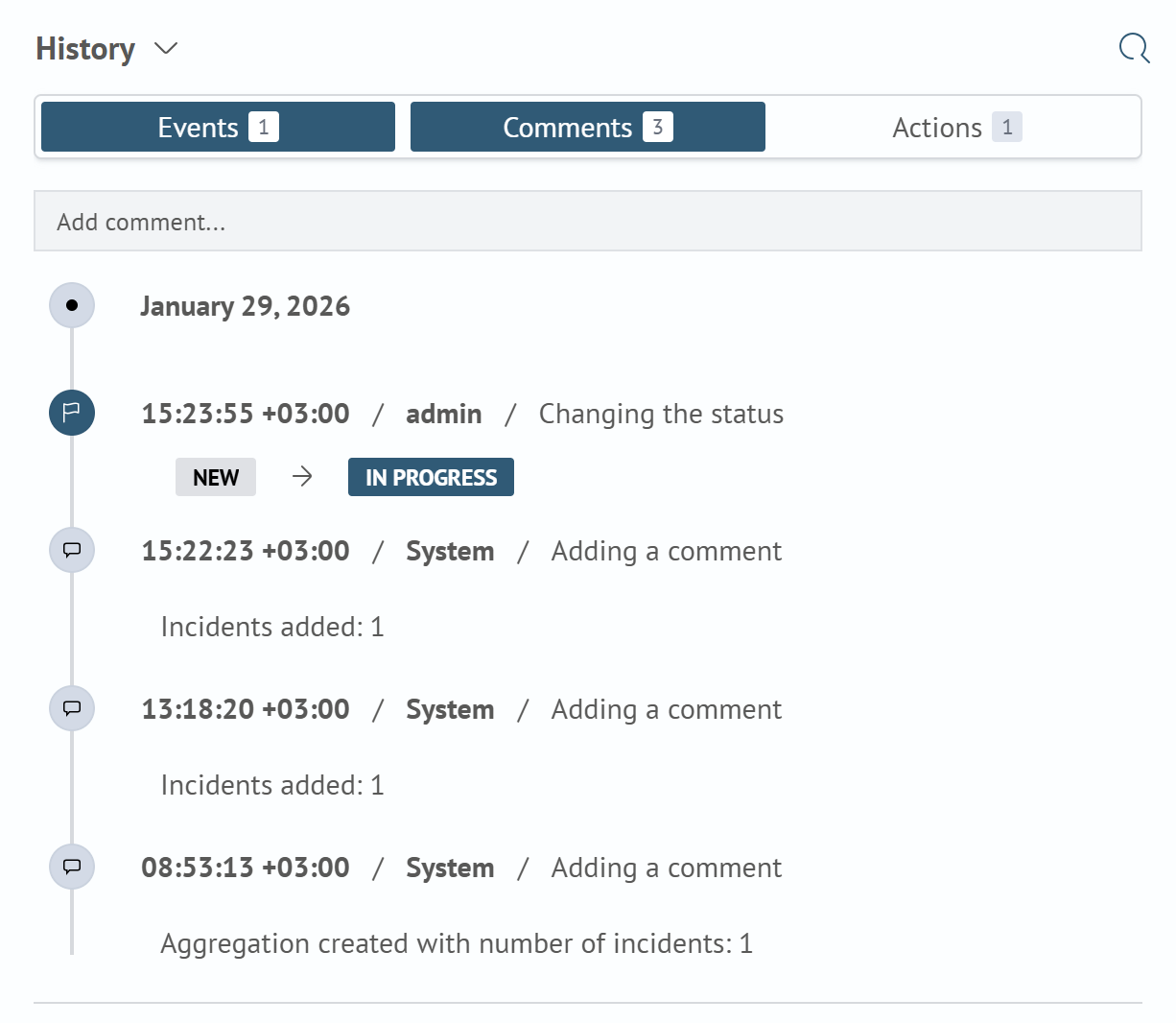This screenshot has width=1176, height=1023.
Task: Click the counter badge on the Comments tab
Action: click(x=659, y=126)
